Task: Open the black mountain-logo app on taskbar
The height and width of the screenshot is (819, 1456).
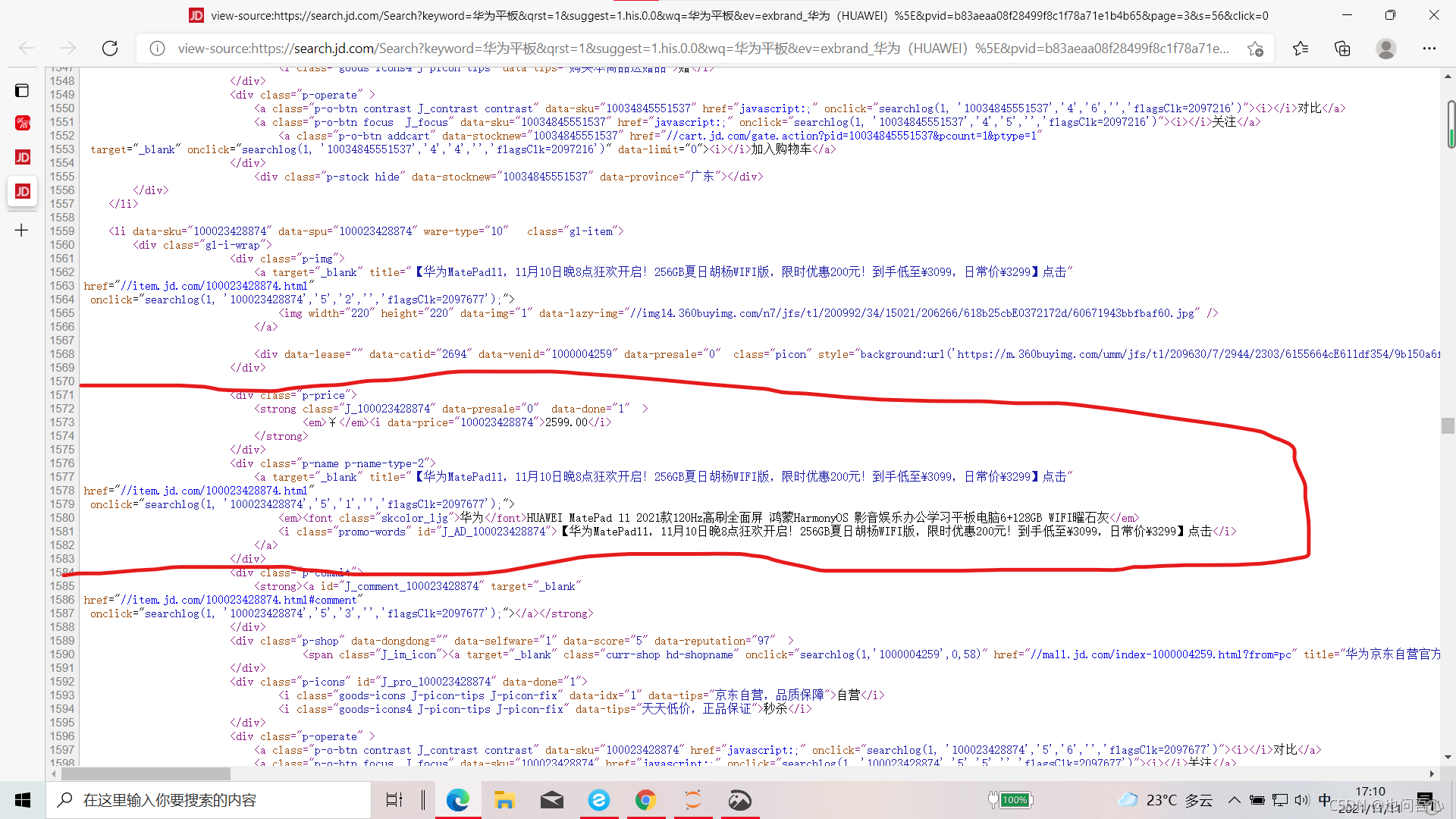Action: [739, 800]
